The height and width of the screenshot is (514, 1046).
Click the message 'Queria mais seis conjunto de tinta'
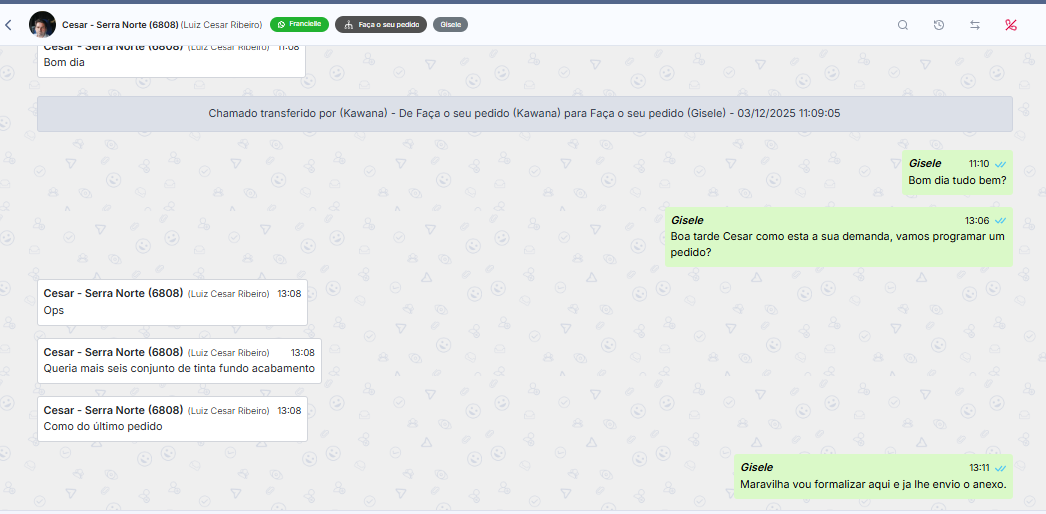(179, 369)
